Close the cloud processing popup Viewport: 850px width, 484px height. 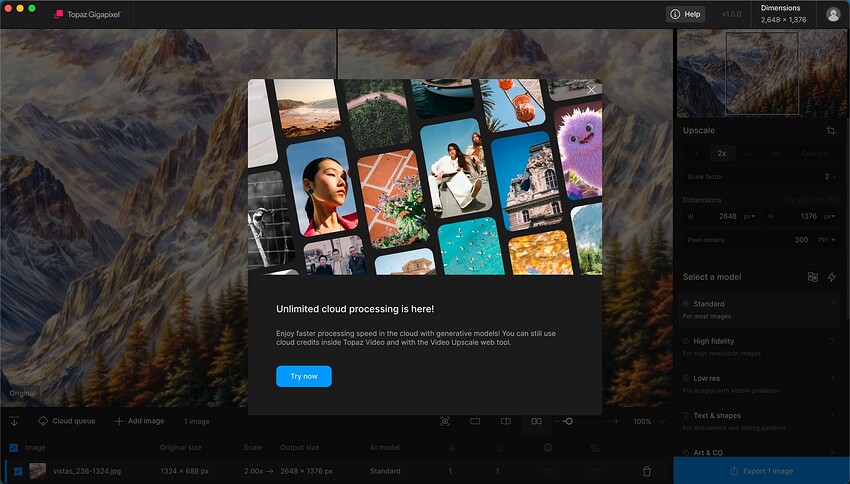pyautogui.click(x=591, y=90)
